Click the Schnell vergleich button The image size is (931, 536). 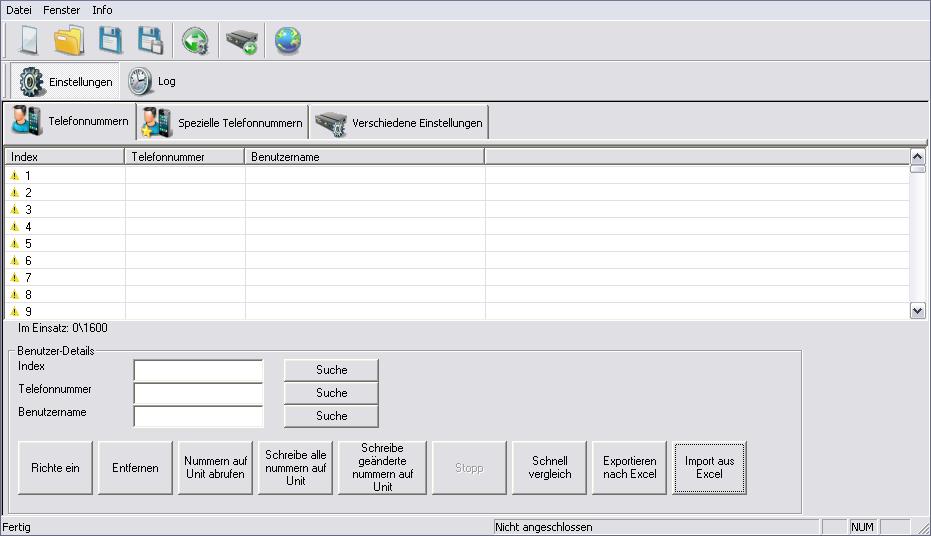tap(550, 467)
